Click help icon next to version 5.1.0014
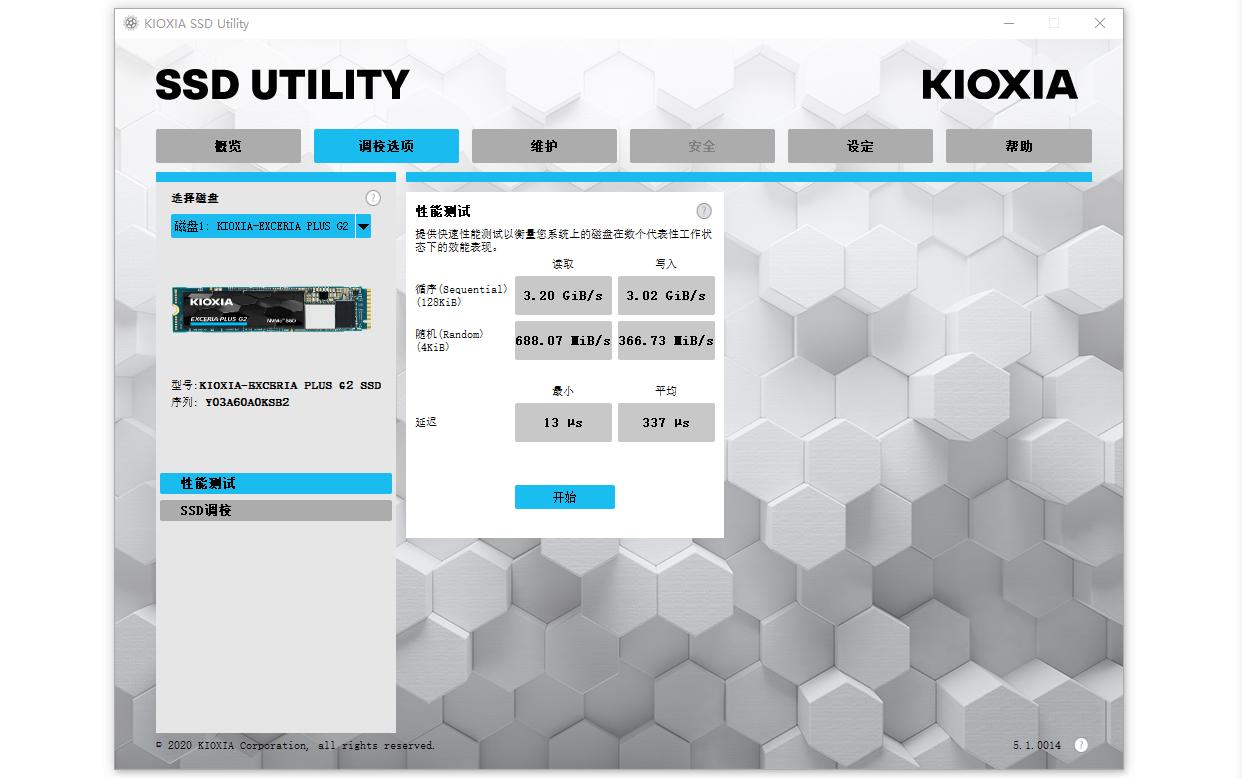The width and height of the screenshot is (1242, 778). pyautogui.click(x=1081, y=745)
